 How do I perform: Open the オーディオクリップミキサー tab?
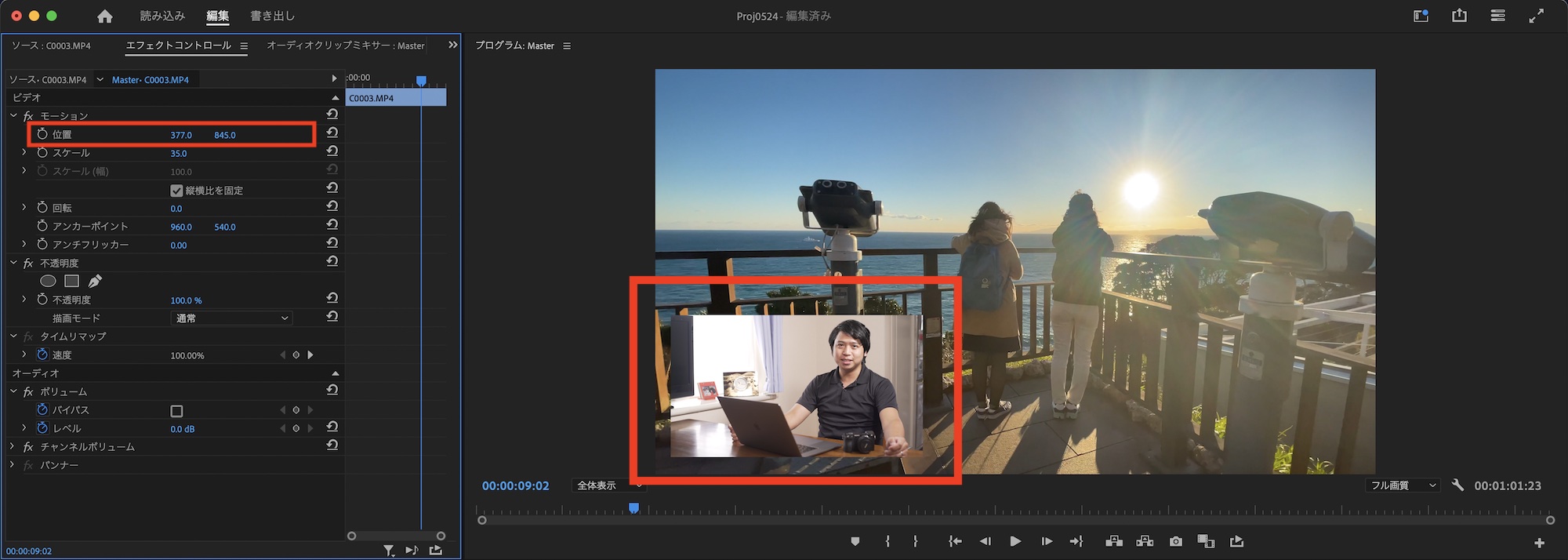(x=345, y=45)
